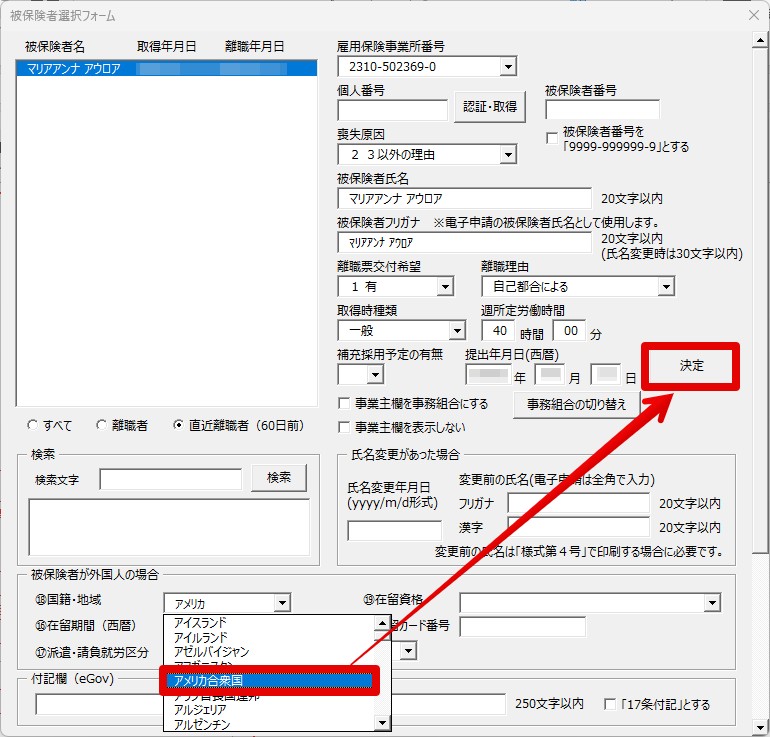Click the 決定 button
This screenshot has width=770, height=737.
click(690, 366)
